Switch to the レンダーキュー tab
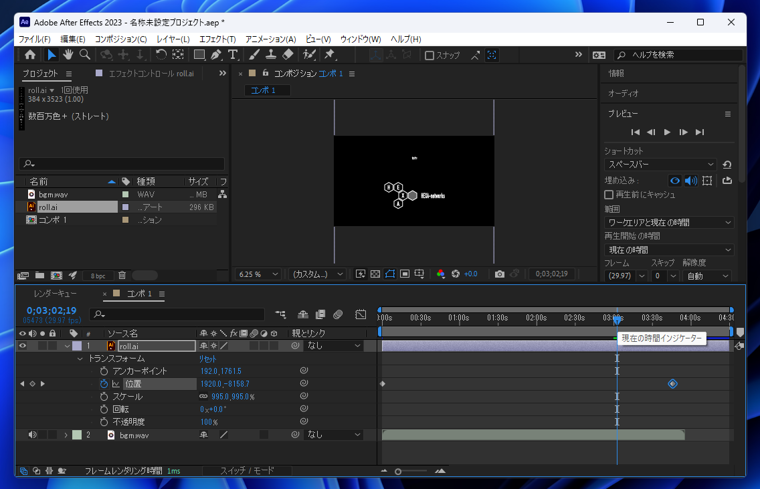 (55, 294)
